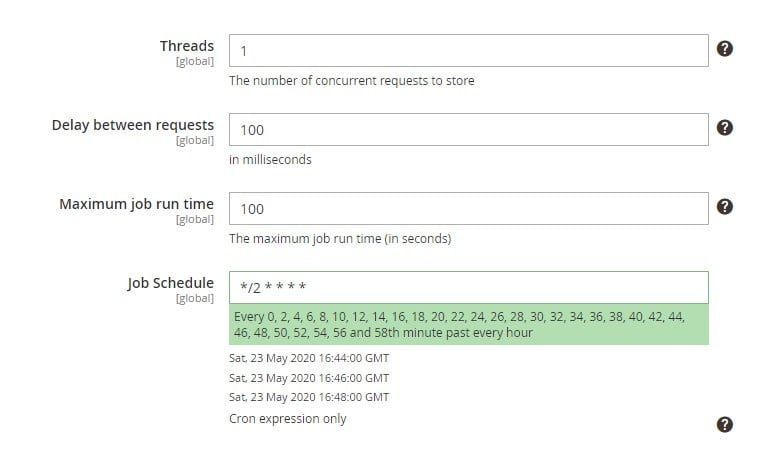The width and height of the screenshot is (766, 453).
Task: Click into Delay between requests input
Action: tap(468, 129)
